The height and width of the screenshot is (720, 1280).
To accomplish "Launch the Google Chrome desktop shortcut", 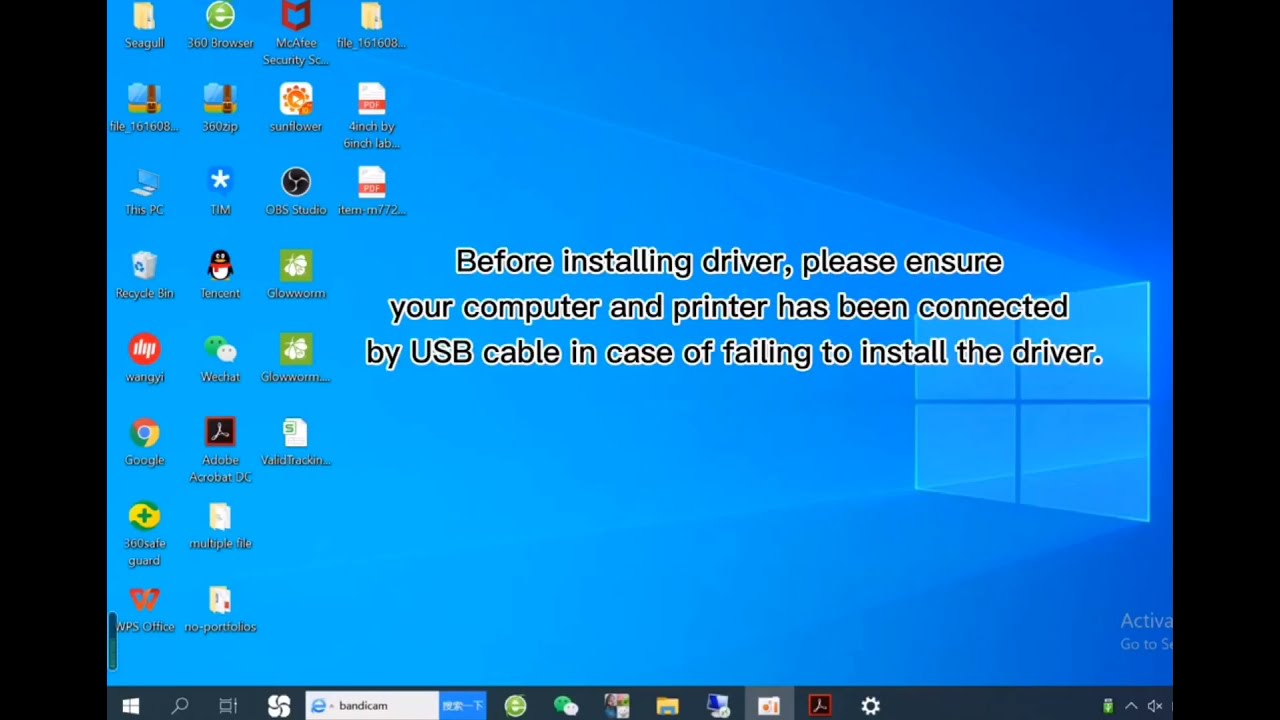I will coord(144,441).
